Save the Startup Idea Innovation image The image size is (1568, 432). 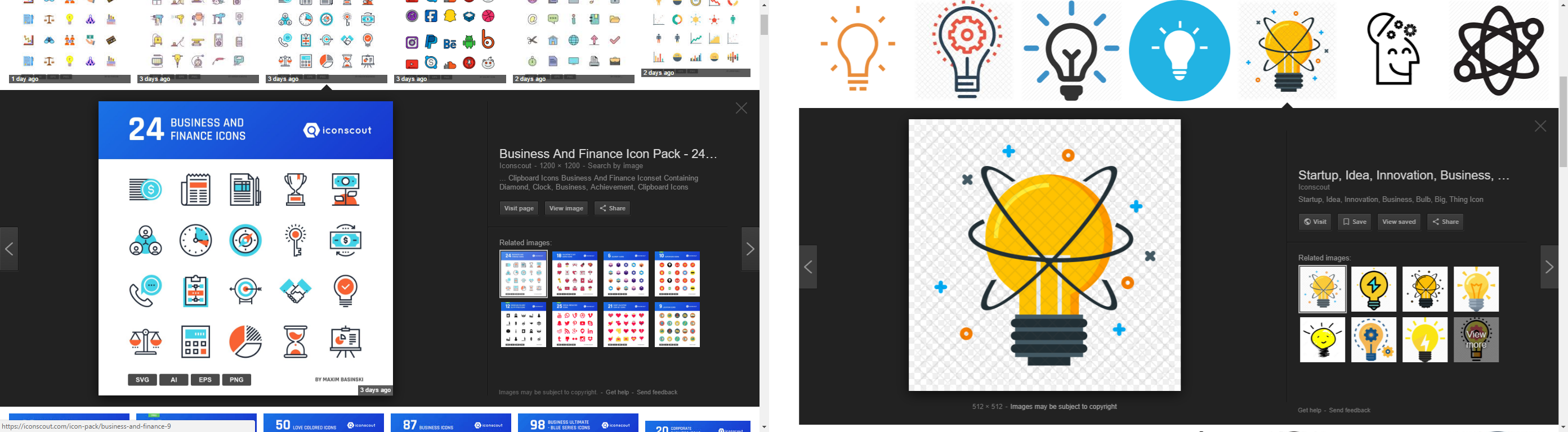point(1355,222)
